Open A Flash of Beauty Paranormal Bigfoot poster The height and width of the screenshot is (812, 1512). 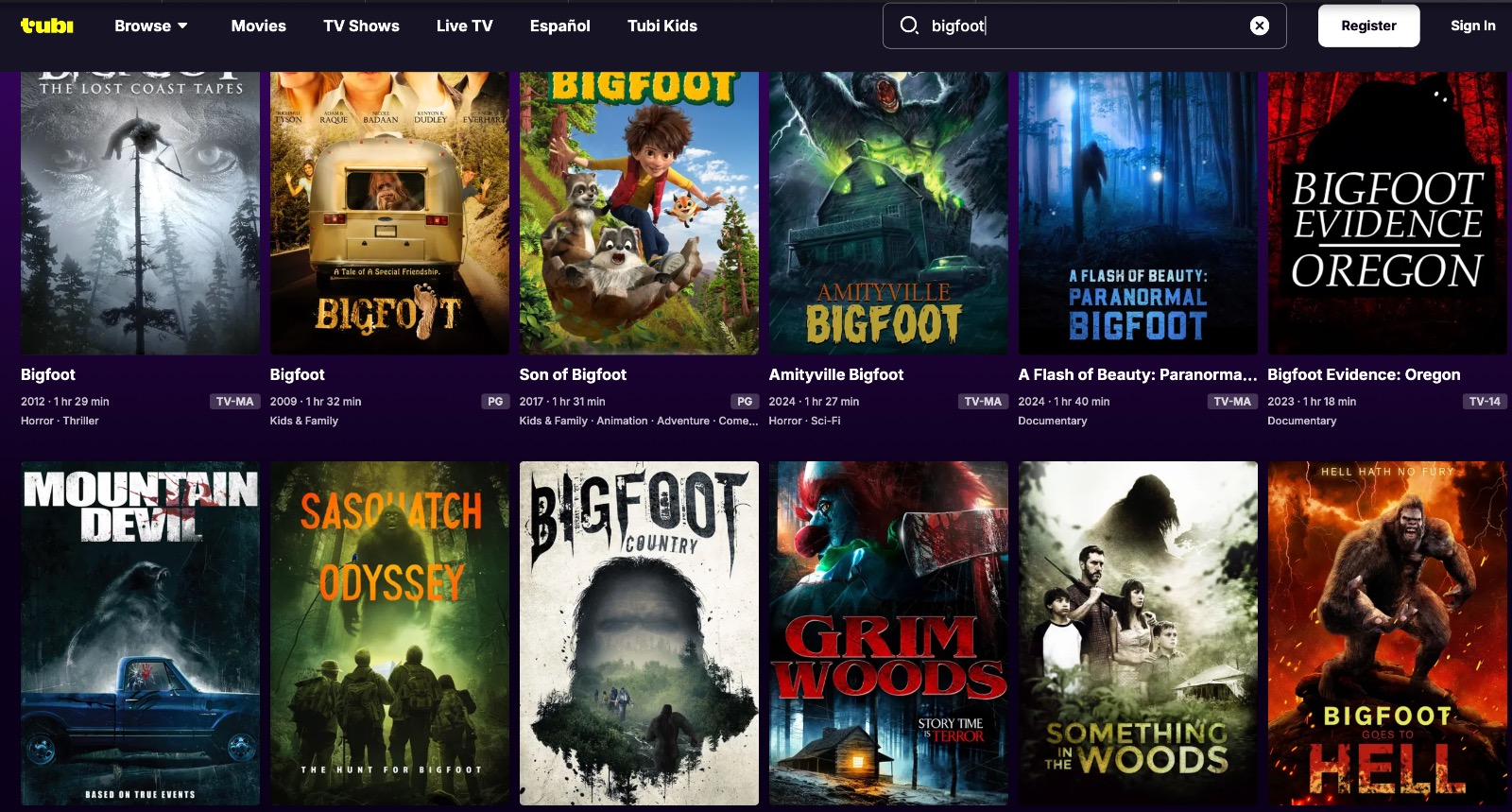point(1138,213)
